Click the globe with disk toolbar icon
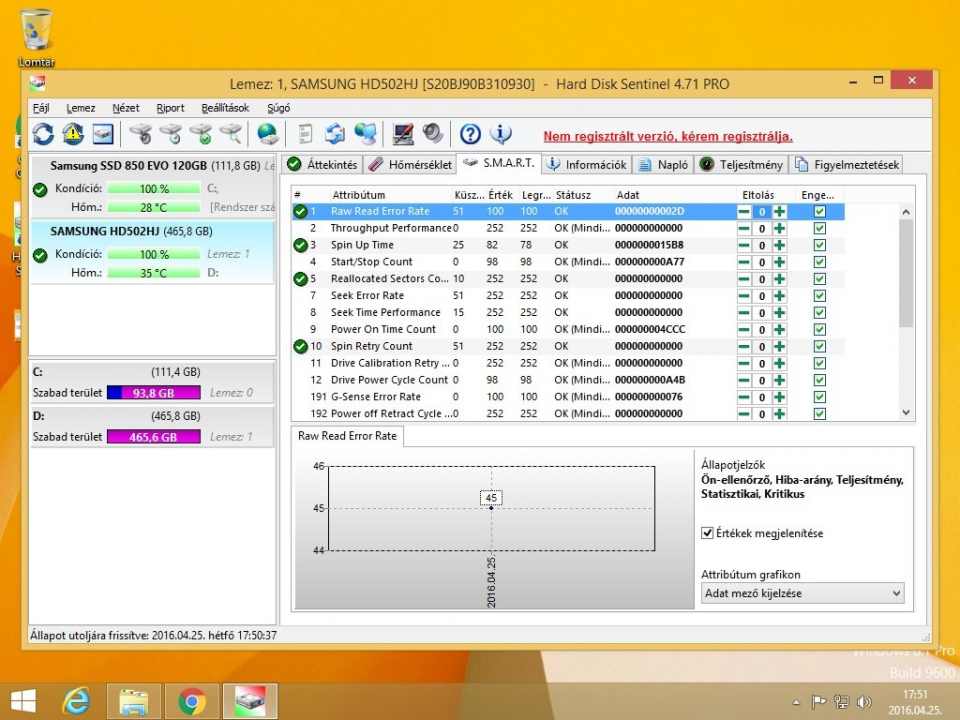 coord(268,133)
